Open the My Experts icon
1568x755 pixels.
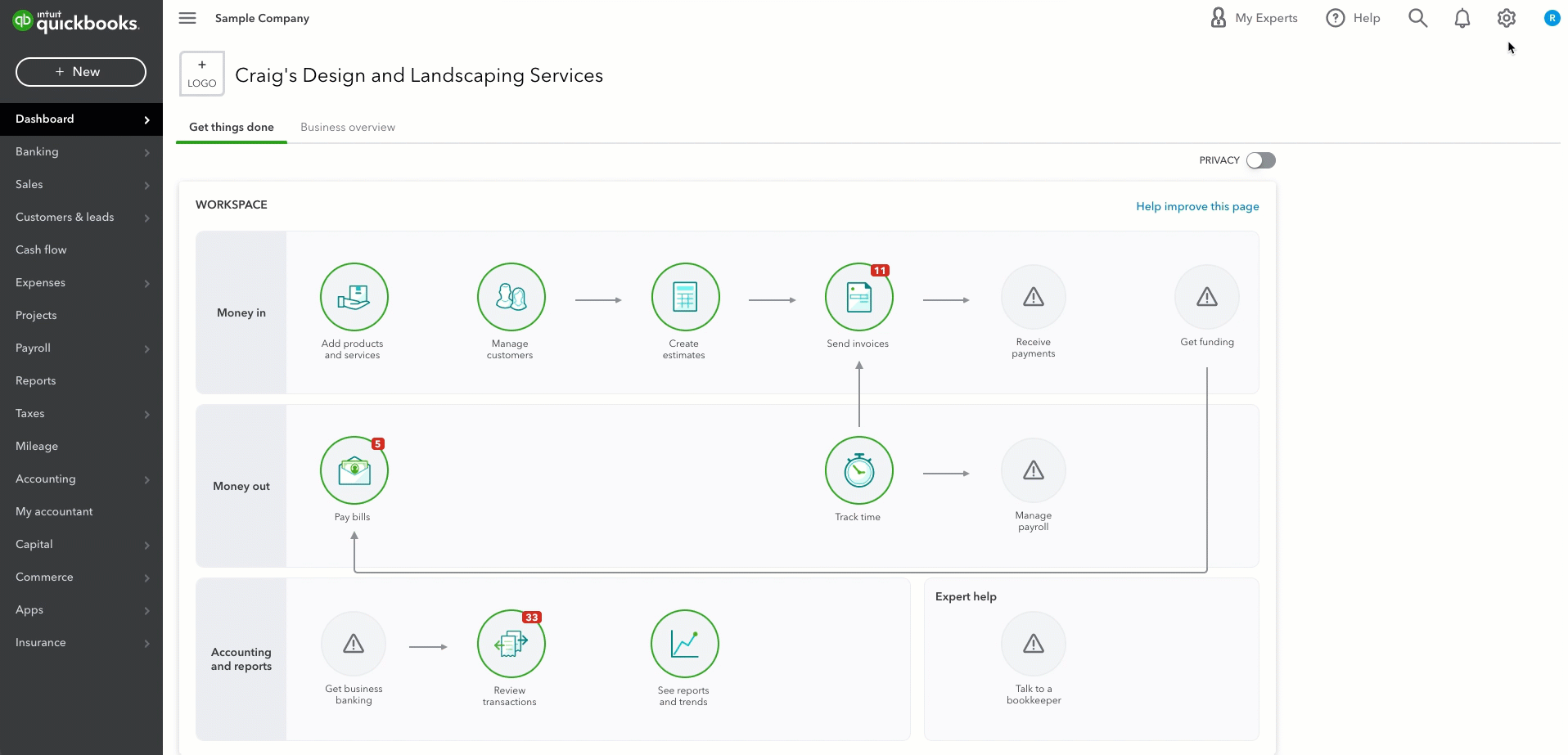1219,18
